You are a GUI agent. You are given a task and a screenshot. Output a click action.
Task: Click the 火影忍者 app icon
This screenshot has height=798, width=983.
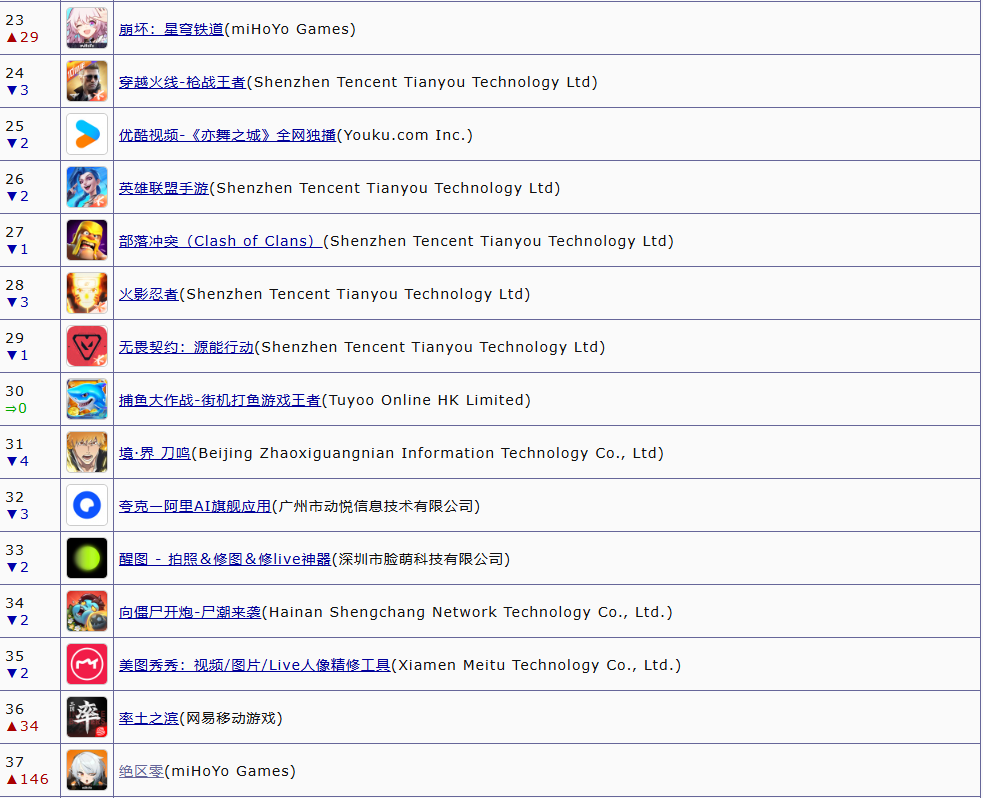tap(87, 293)
